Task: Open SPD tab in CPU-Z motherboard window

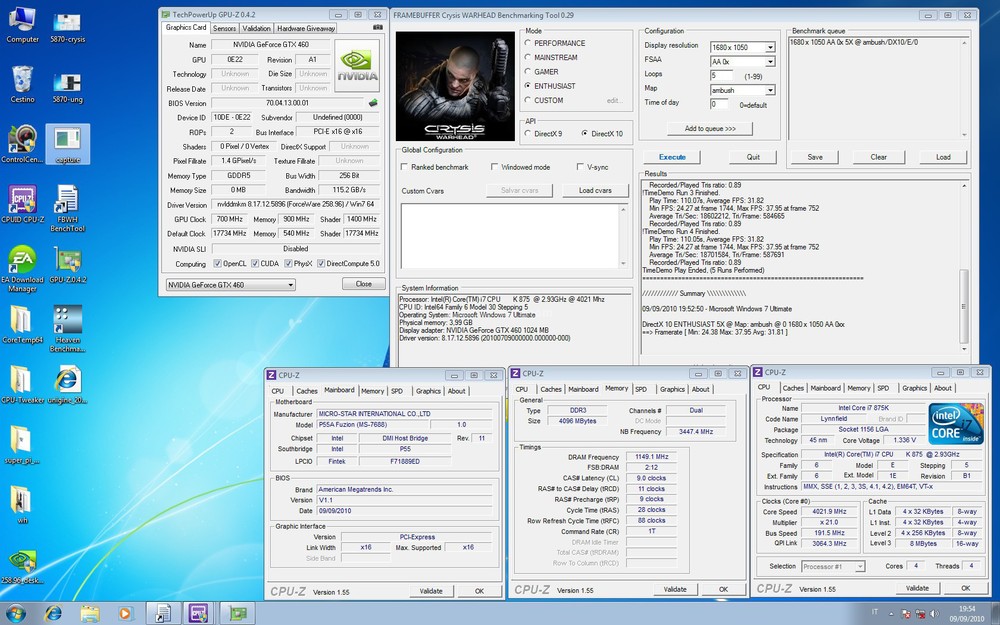Action: click(x=397, y=391)
